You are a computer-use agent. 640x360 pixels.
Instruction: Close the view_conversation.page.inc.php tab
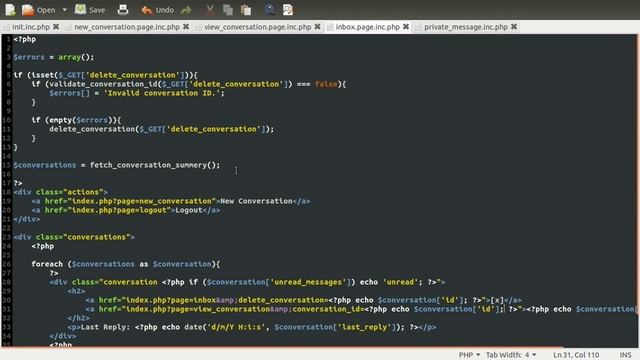(317, 27)
